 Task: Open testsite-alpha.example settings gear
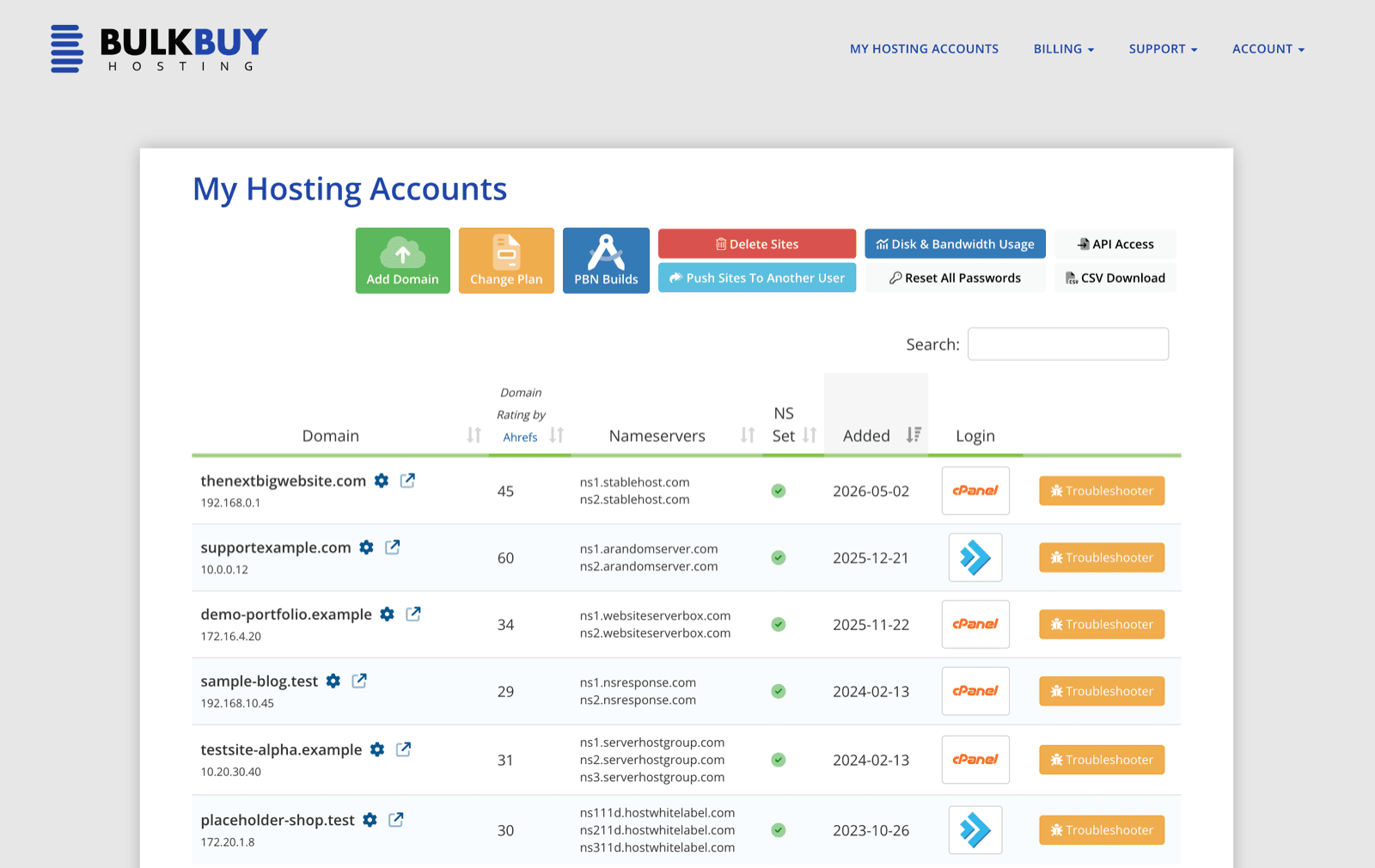click(x=377, y=750)
